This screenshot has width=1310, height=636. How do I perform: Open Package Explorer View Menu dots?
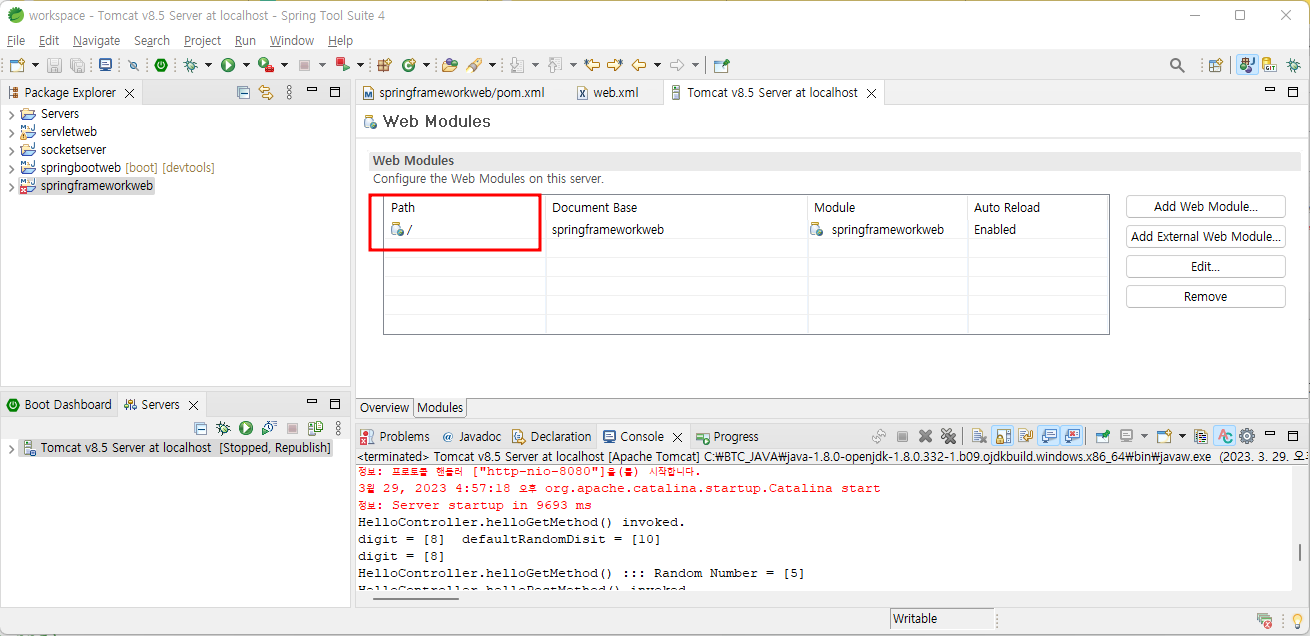pos(289,92)
